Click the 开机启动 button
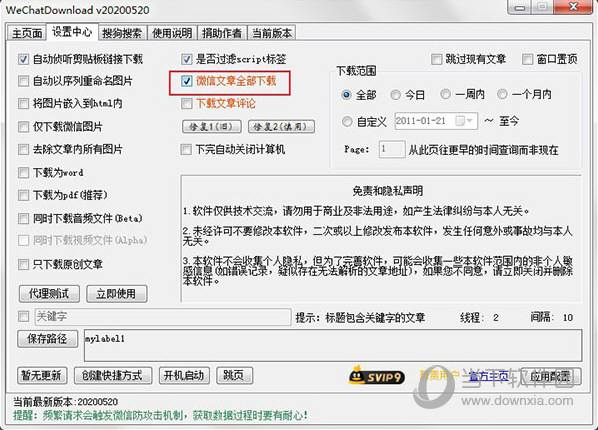 point(184,375)
